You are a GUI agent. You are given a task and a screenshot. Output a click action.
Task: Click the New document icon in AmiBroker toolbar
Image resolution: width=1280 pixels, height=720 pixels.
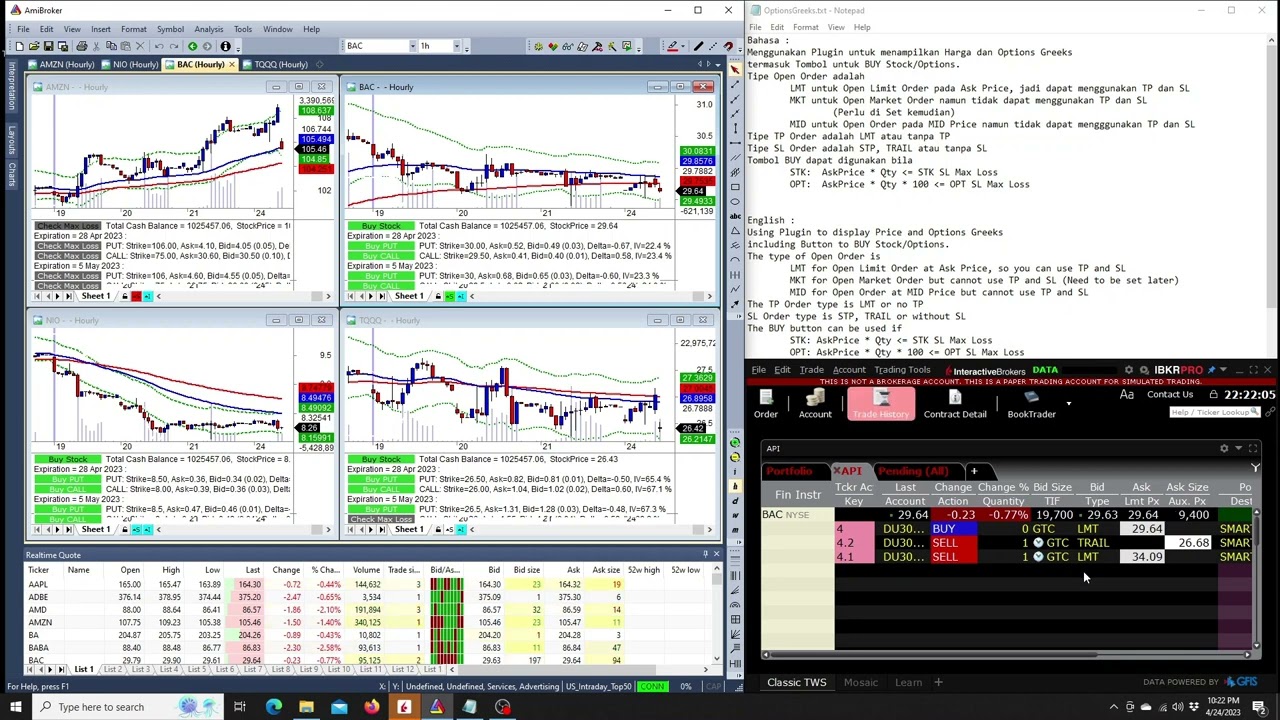(19, 46)
